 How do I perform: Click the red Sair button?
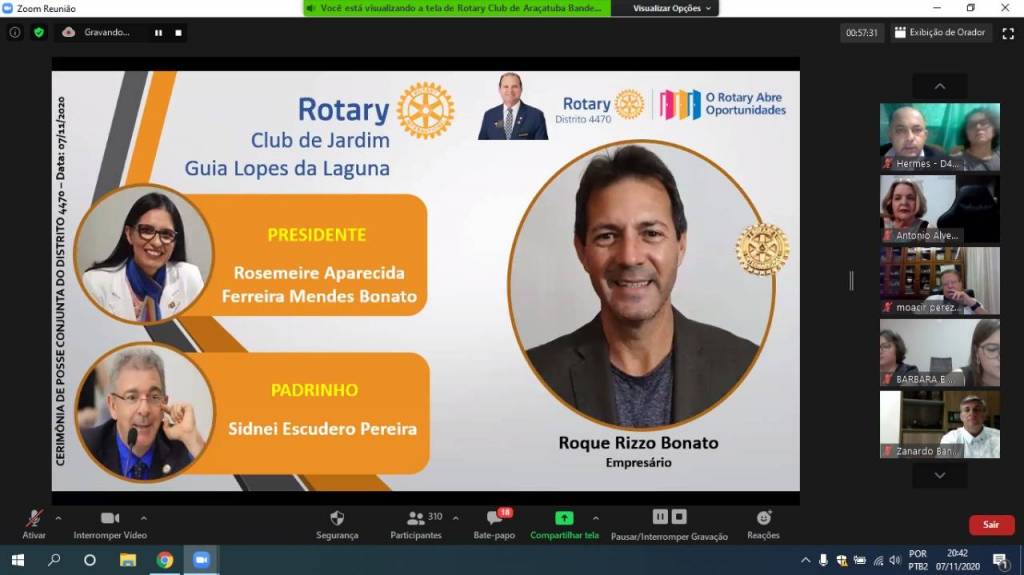coord(990,524)
